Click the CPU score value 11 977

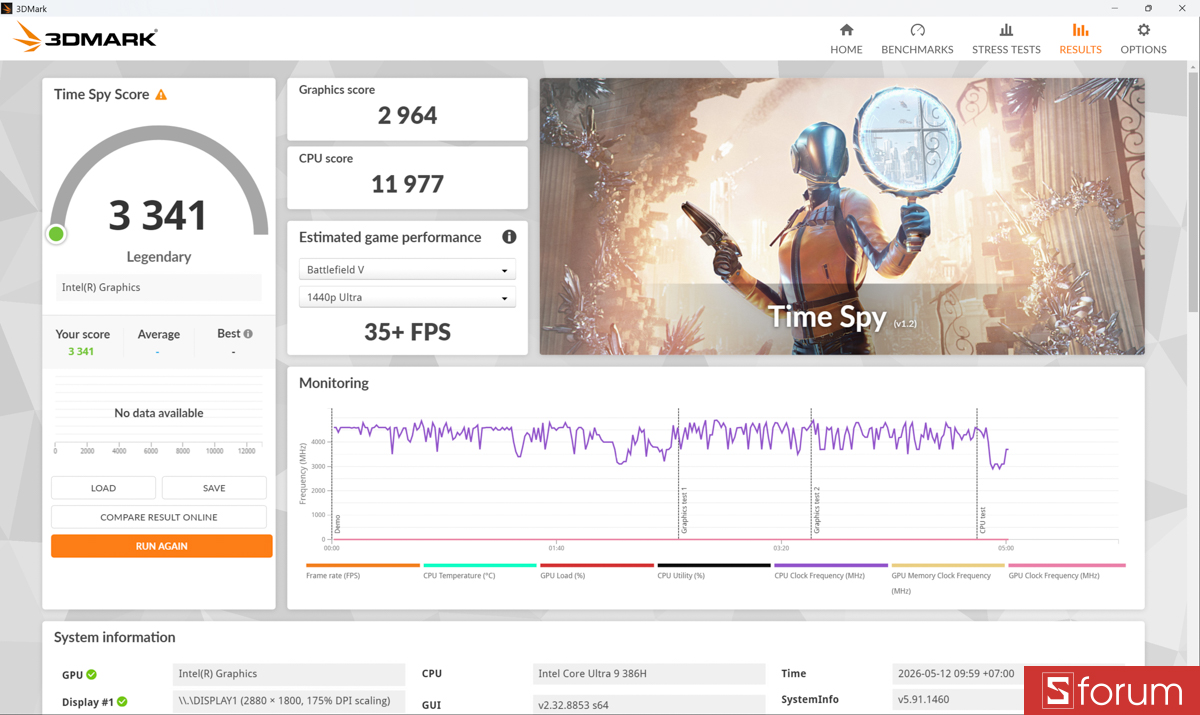(x=407, y=184)
